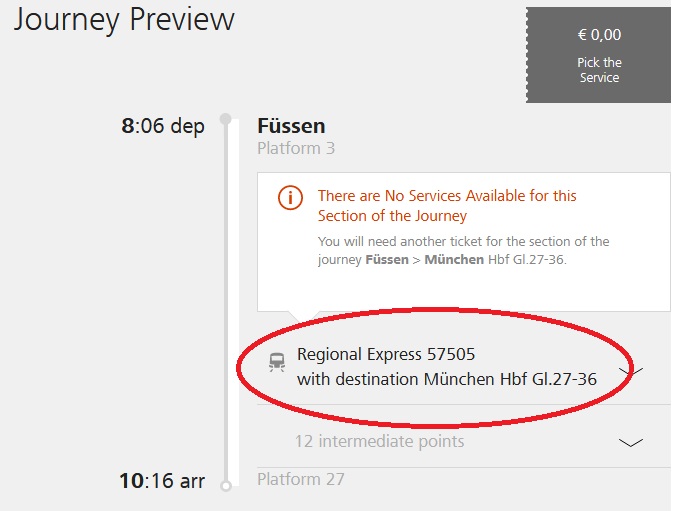
Task: Click the Platform 27 arrival label
Action: (300, 479)
